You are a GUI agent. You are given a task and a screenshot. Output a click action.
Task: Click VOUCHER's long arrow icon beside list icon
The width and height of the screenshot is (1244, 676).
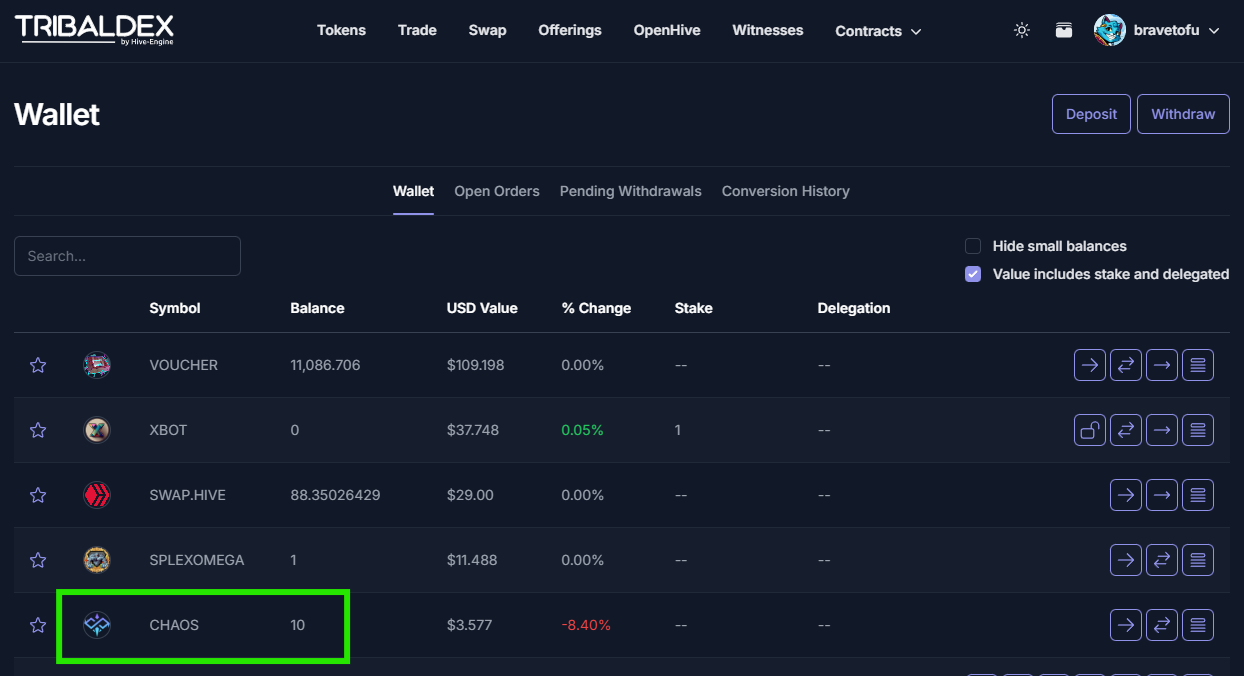click(x=1162, y=365)
